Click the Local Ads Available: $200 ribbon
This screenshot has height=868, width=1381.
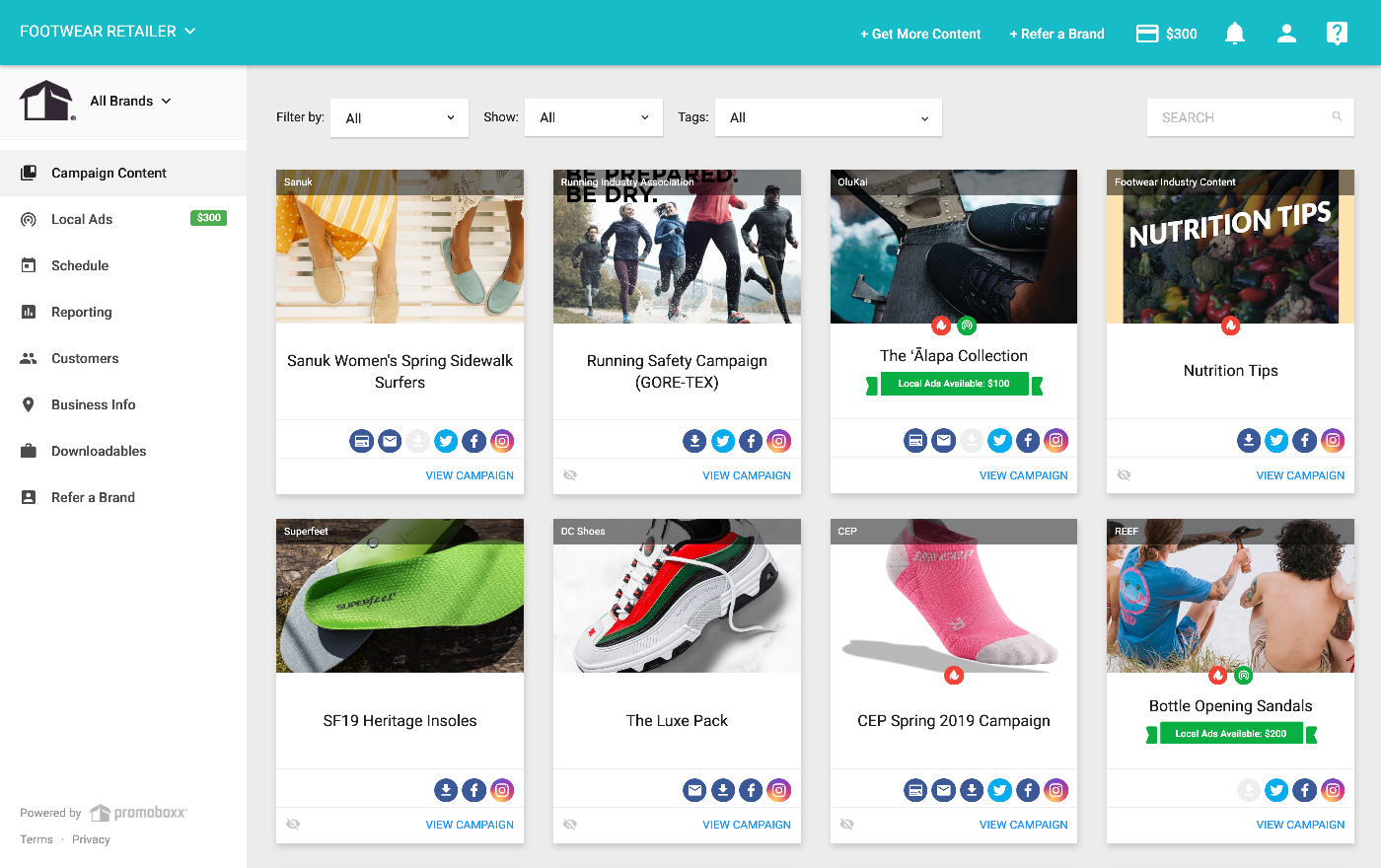coord(1231,734)
